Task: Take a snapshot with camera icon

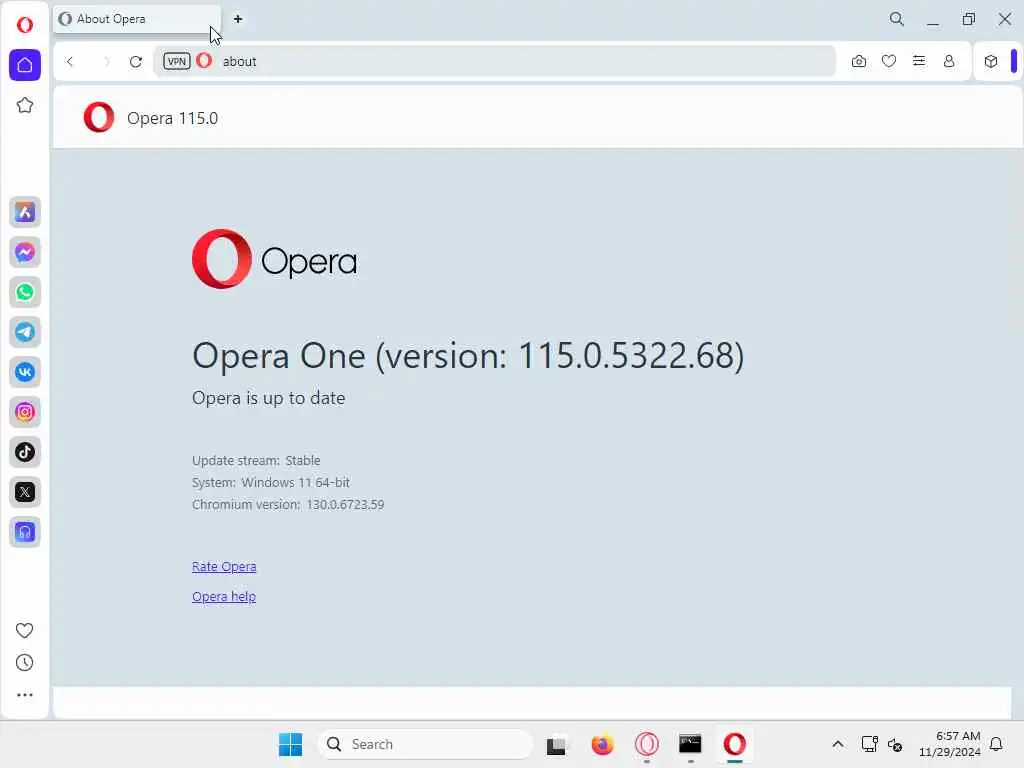Action: [x=859, y=61]
